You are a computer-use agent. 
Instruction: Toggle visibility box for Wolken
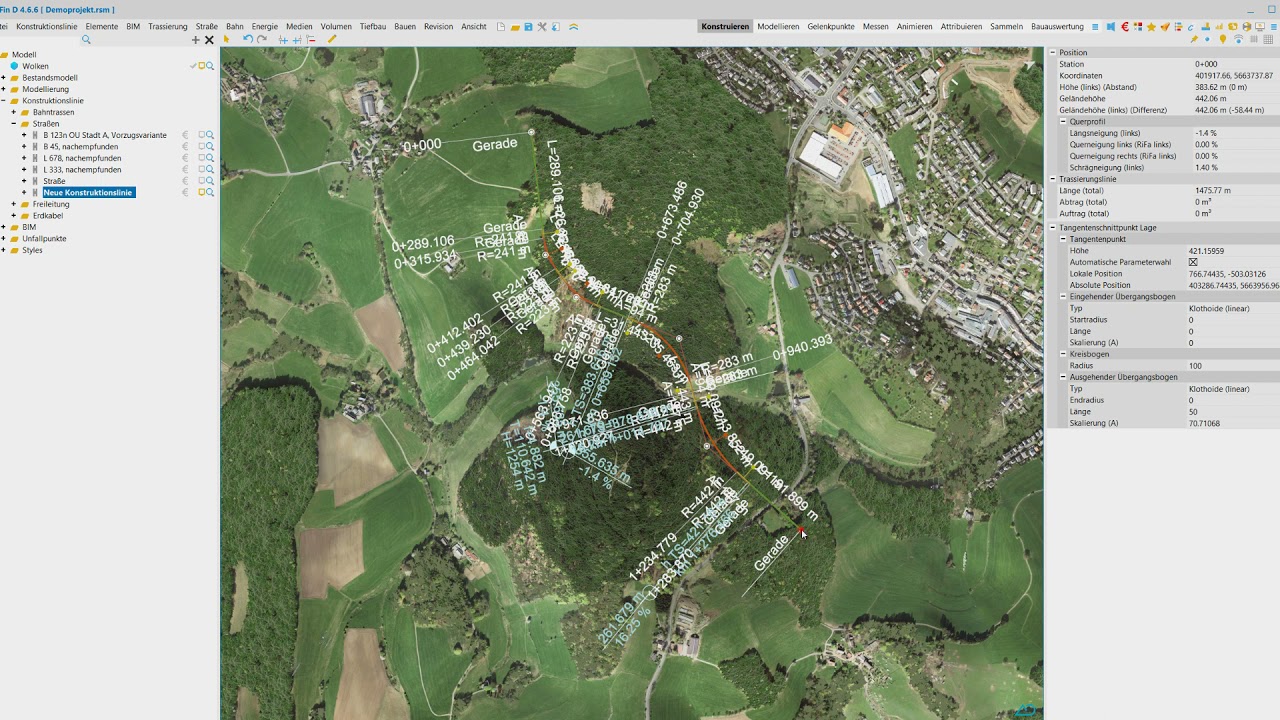(x=202, y=66)
